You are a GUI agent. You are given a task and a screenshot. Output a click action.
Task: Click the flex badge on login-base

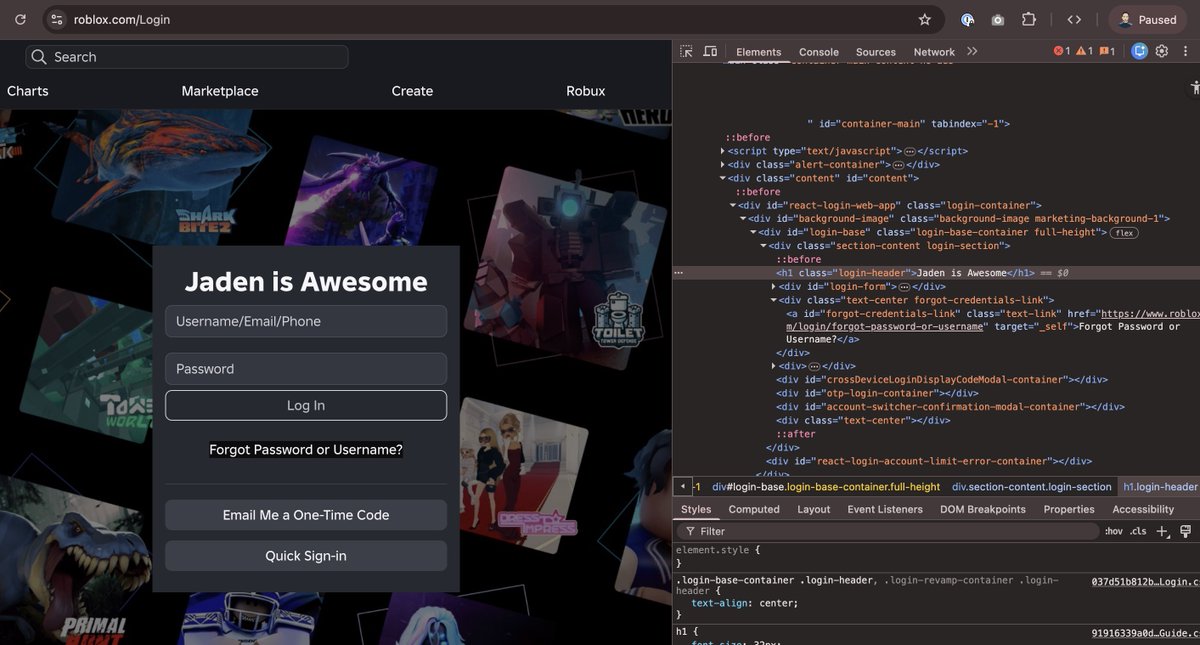(x=1123, y=232)
